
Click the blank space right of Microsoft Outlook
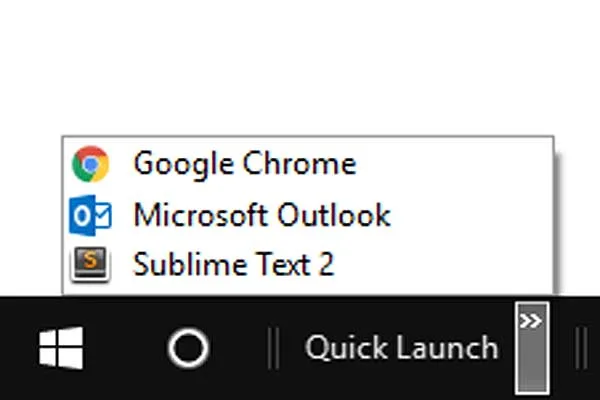[x=471, y=215]
